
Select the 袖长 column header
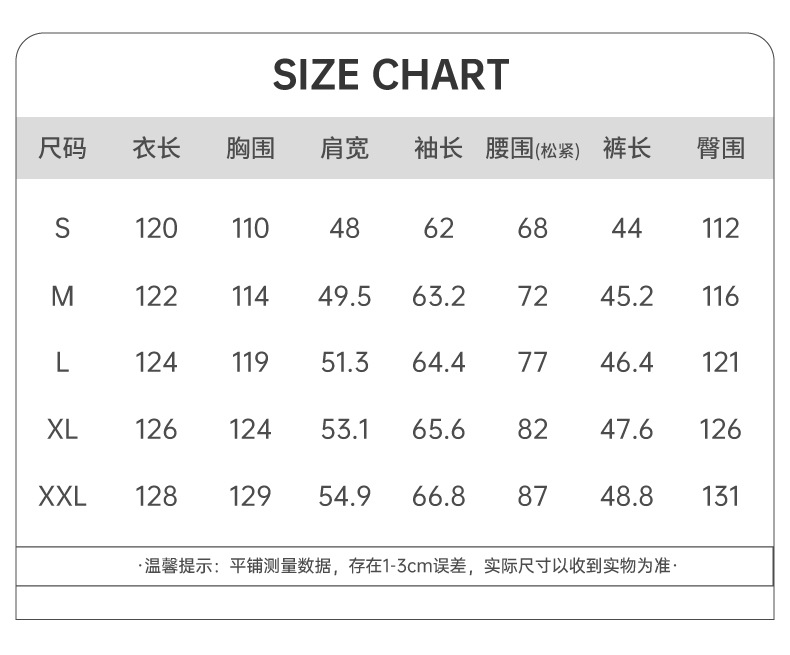click(x=438, y=149)
